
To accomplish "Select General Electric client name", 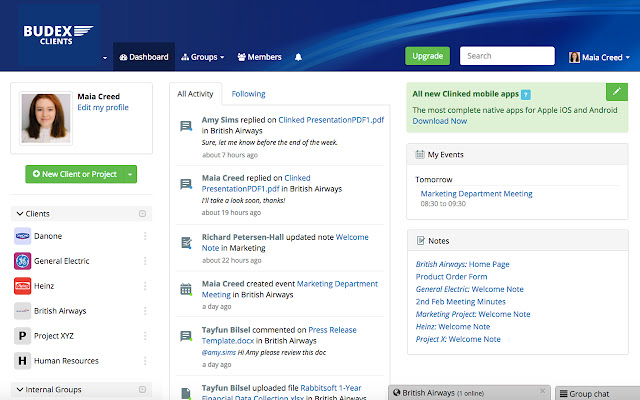I will tap(62, 261).
